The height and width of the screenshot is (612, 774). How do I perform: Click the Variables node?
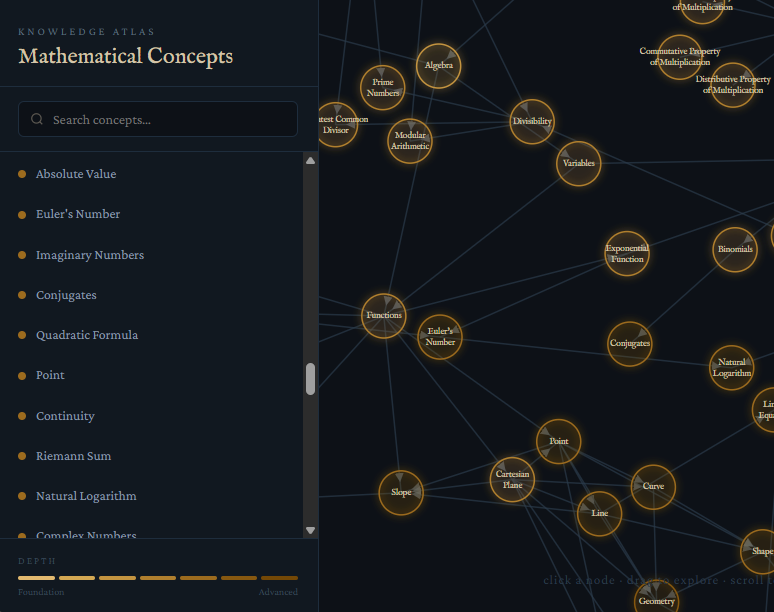[579, 163]
